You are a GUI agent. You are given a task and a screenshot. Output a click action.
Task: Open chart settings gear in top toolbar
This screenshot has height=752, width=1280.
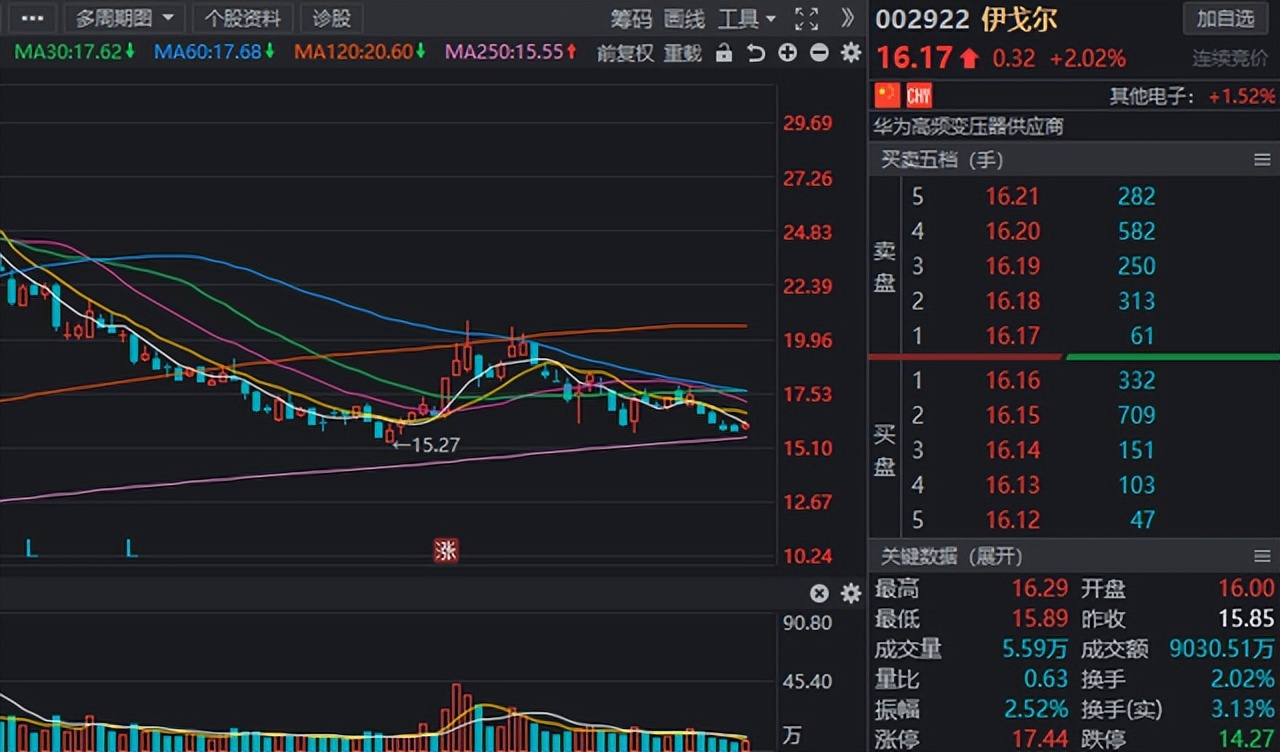tap(851, 53)
